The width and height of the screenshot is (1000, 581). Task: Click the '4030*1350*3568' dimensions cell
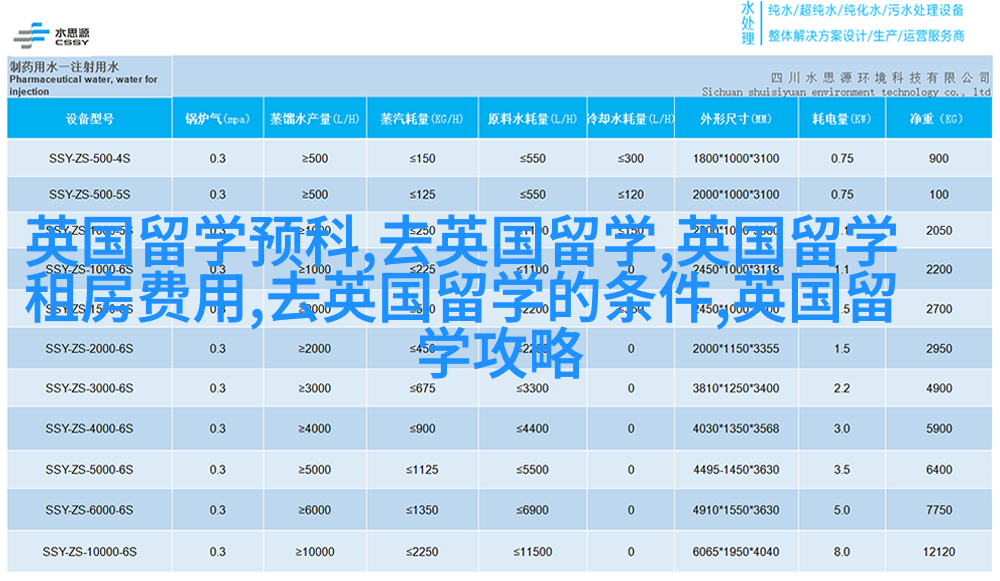coord(736,429)
